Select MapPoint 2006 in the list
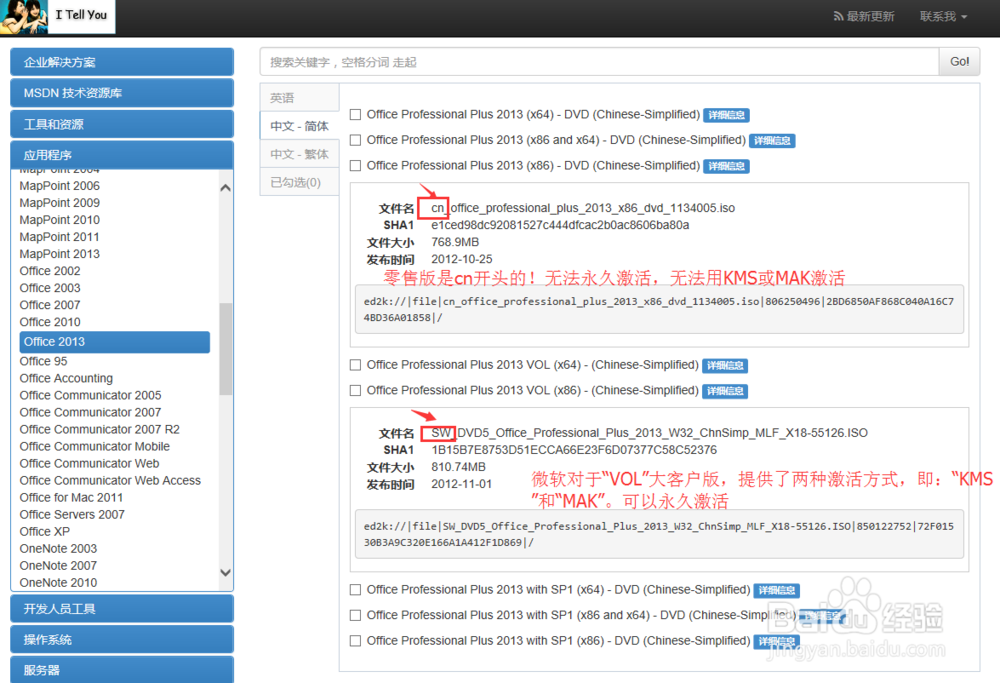This screenshot has width=1000, height=683. (59, 186)
